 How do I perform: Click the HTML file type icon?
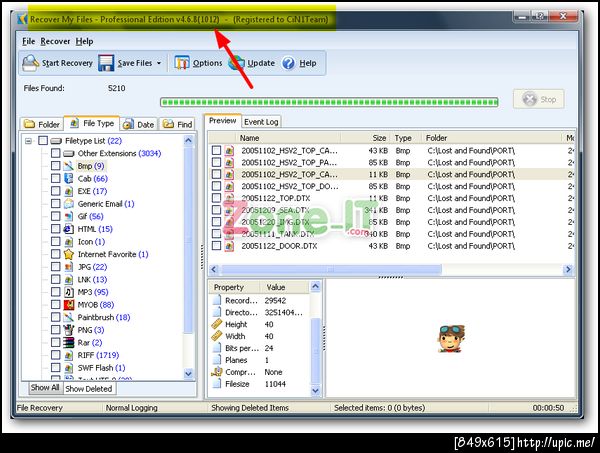click(x=68, y=229)
